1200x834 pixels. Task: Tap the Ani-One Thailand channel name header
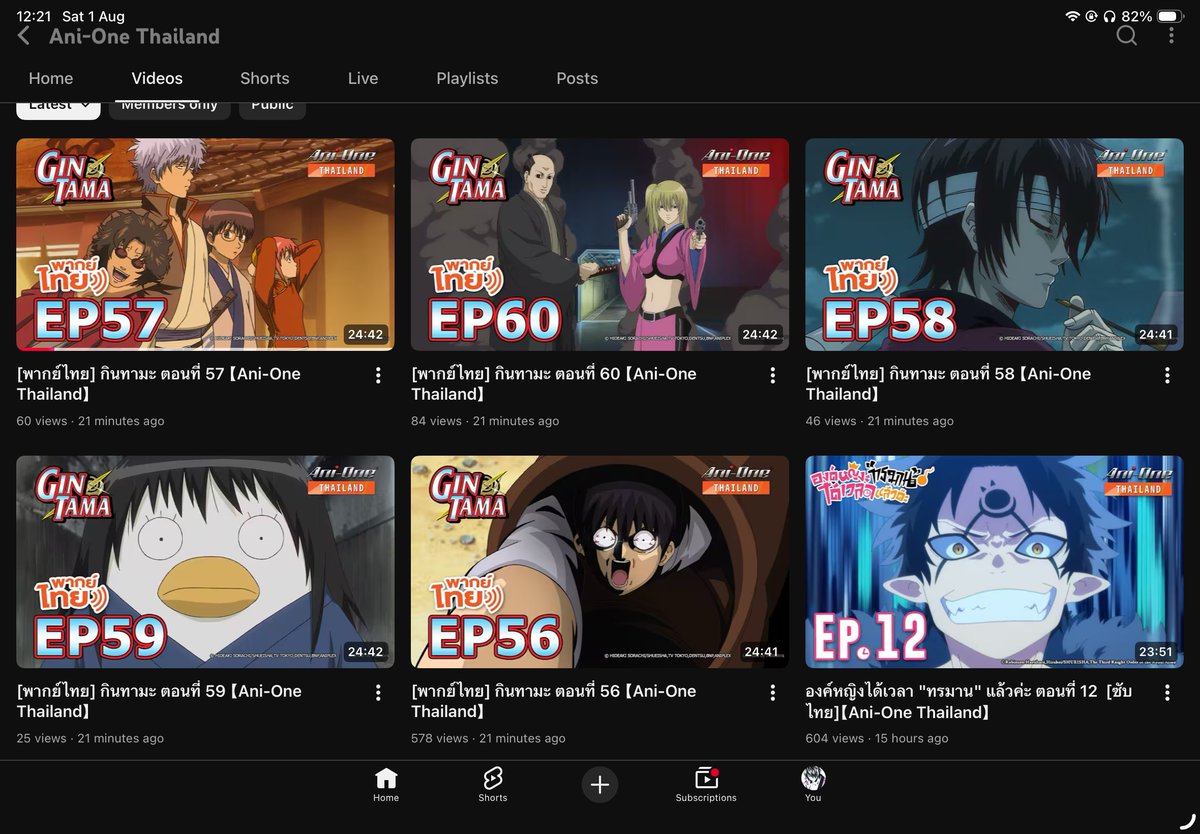135,37
